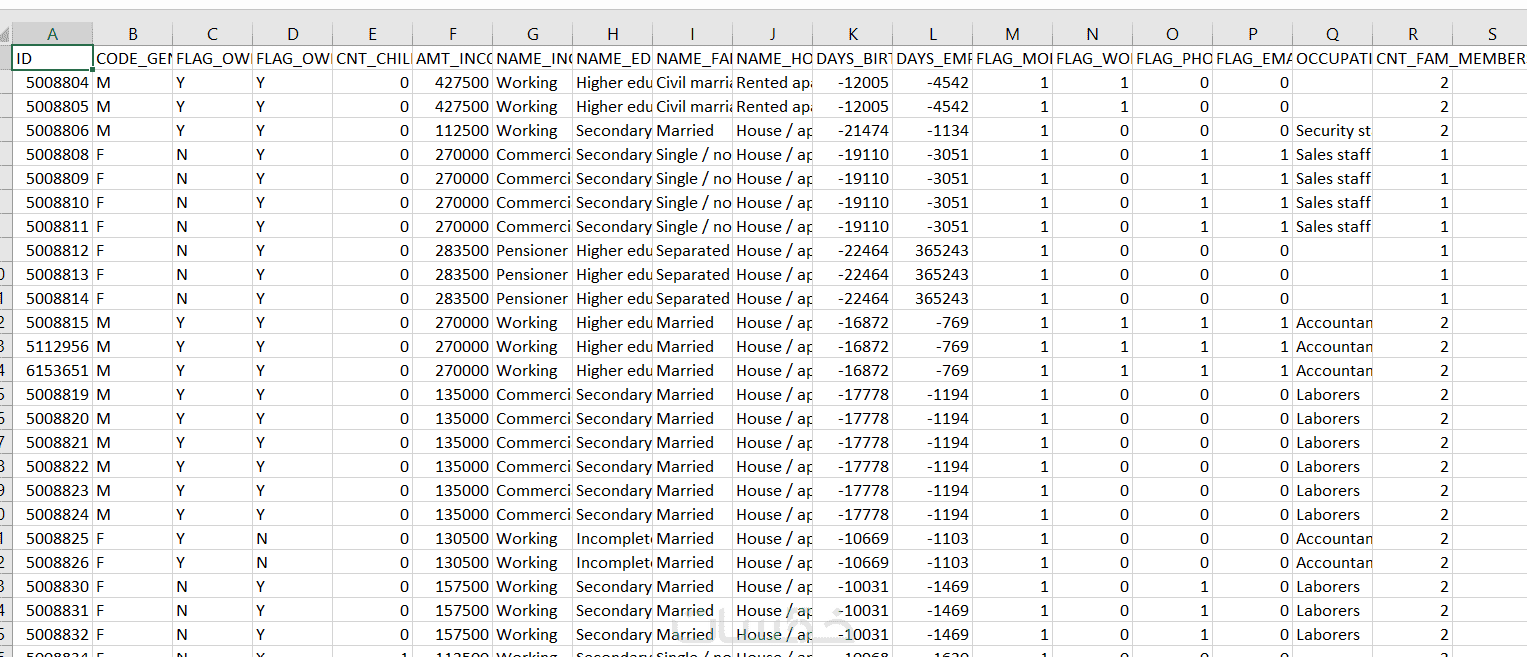The width and height of the screenshot is (1527, 657).
Task: Click 'Separated' in row 5008814
Action: 693,298
